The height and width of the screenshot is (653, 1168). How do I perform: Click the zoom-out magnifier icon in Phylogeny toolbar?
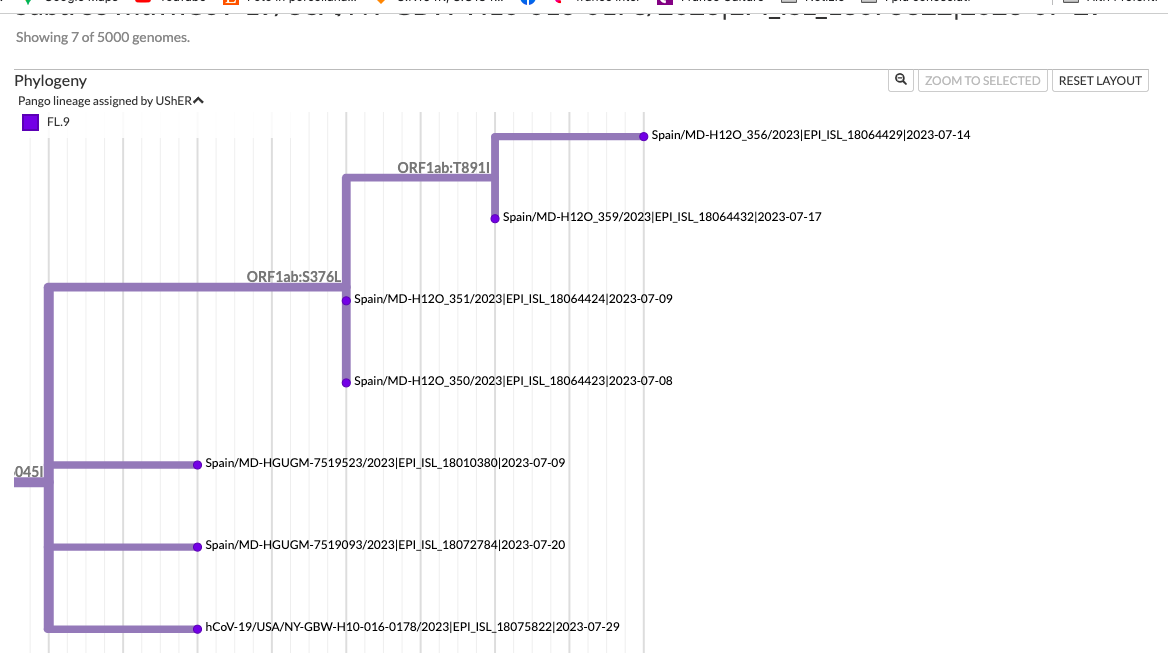(x=900, y=80)
